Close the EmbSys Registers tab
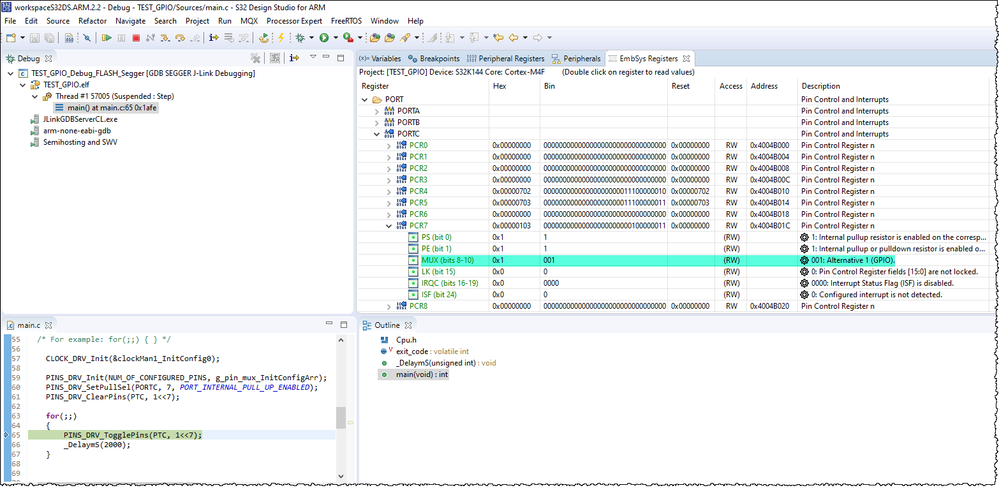Screen dimensions: 999x488 point(688,59)
